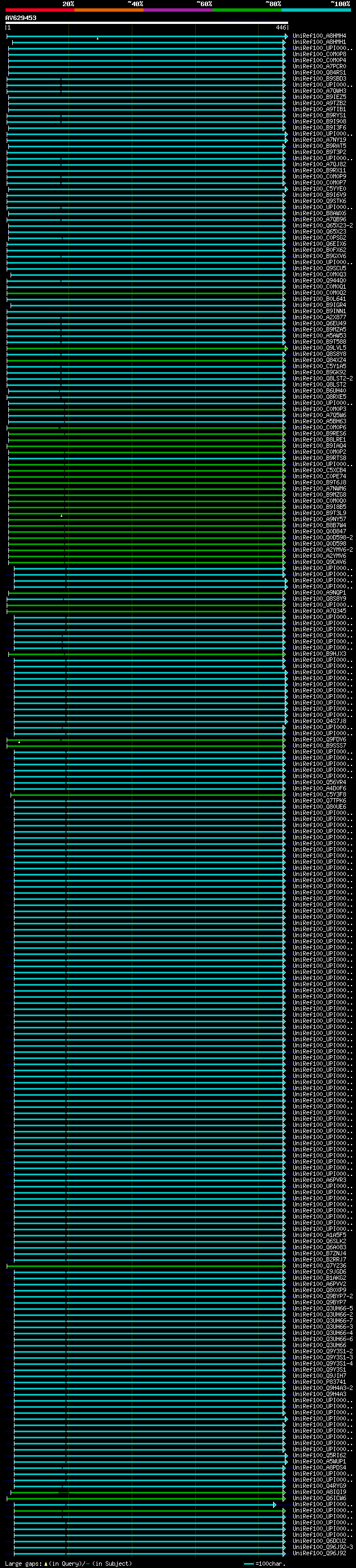Select the UniRef100_B9SSS7 label

(x=319, y=746)
